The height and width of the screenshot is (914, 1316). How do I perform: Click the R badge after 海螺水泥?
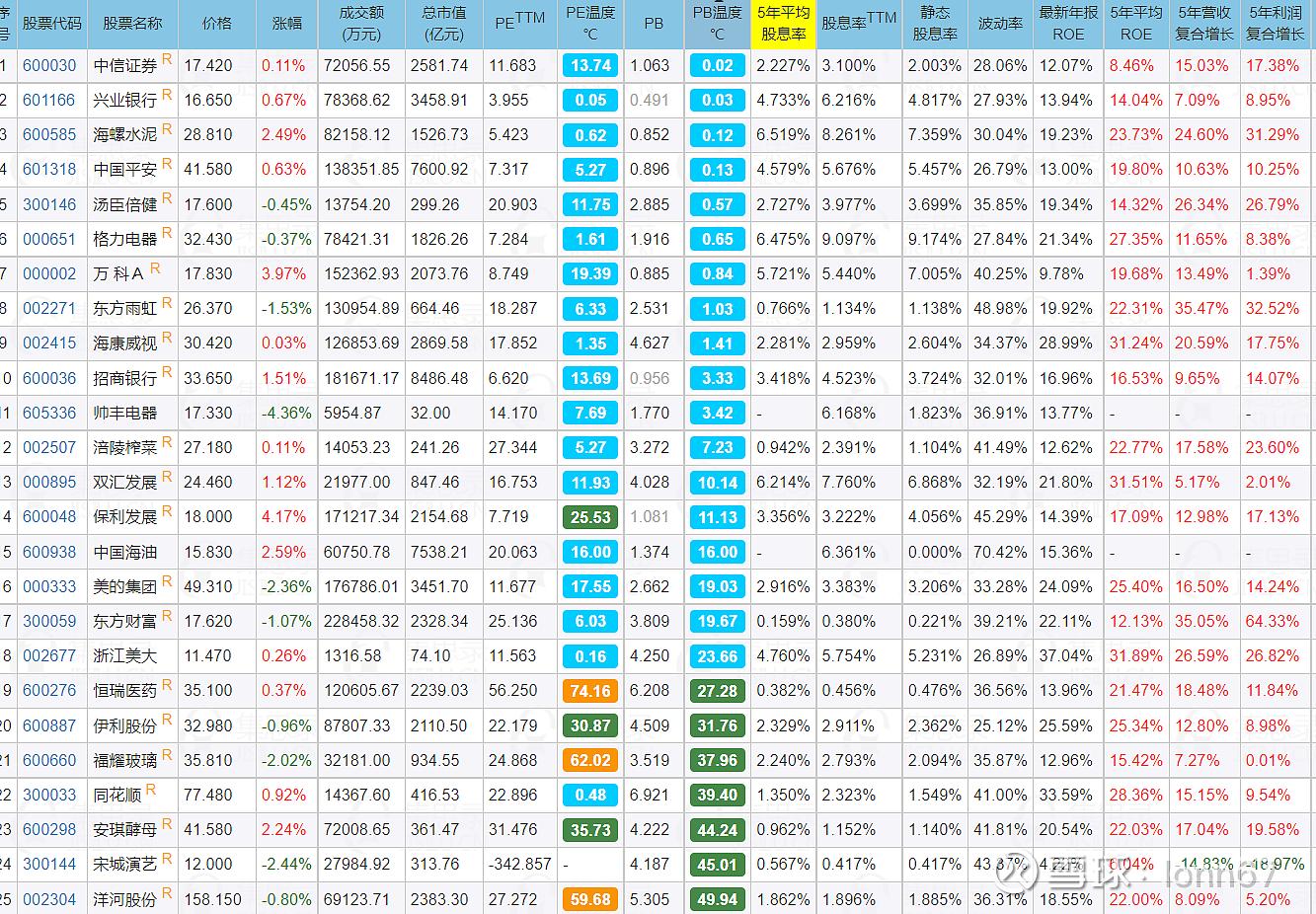[167, 129]
